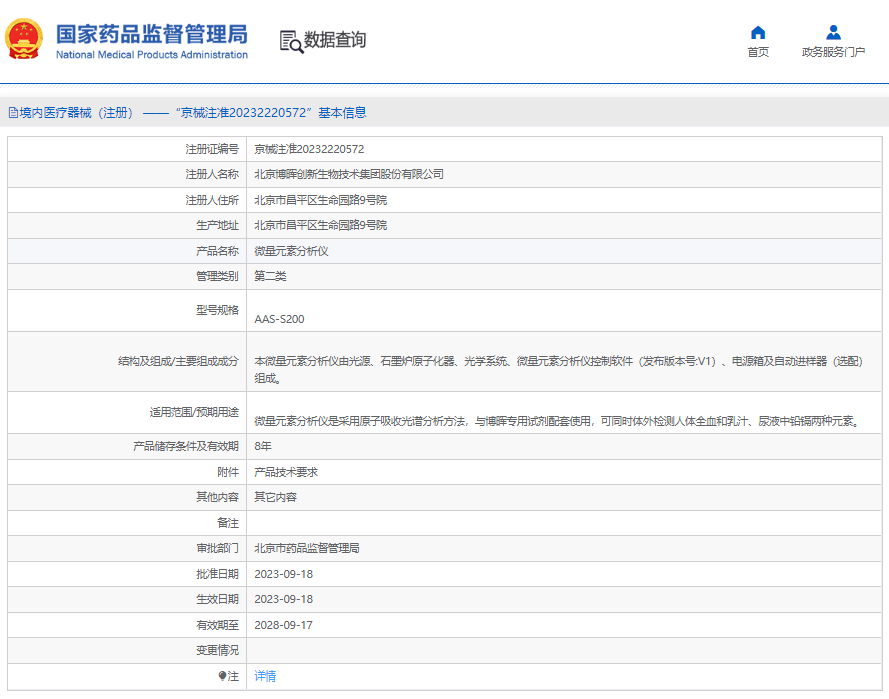Click the 数据查询 label
Image resolution: width=889 pixels, height=699 pixels.
click(x=335, y=40)
